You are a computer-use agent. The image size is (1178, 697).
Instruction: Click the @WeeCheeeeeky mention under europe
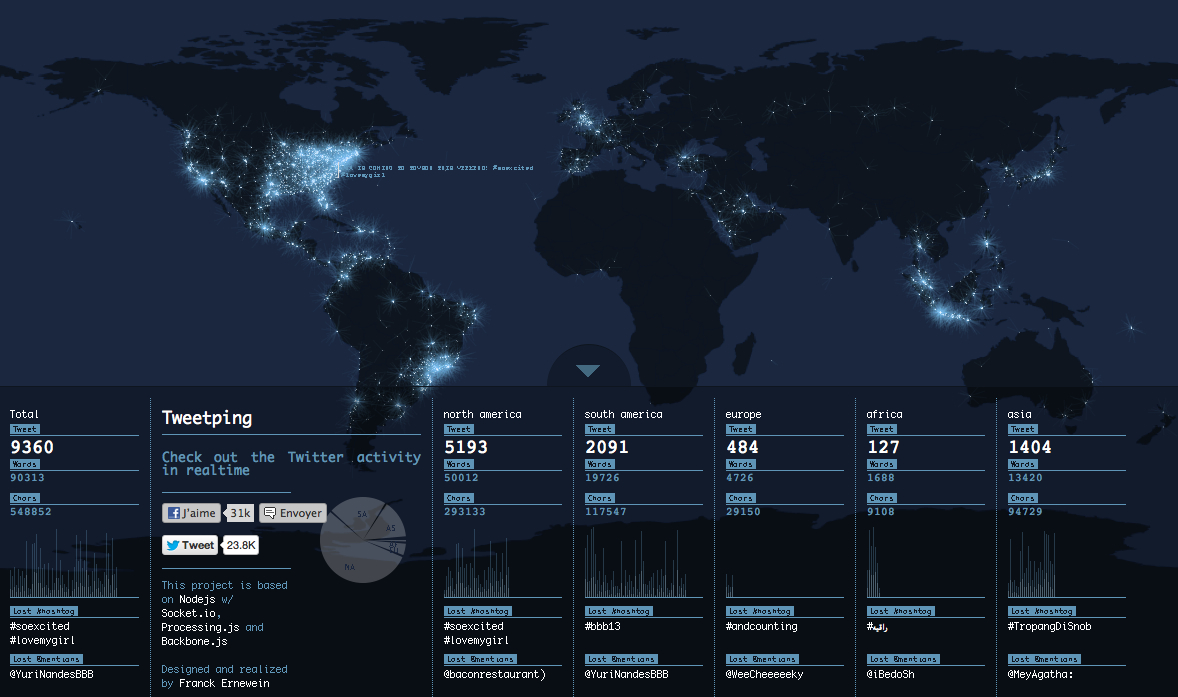(x=764, y=674)
